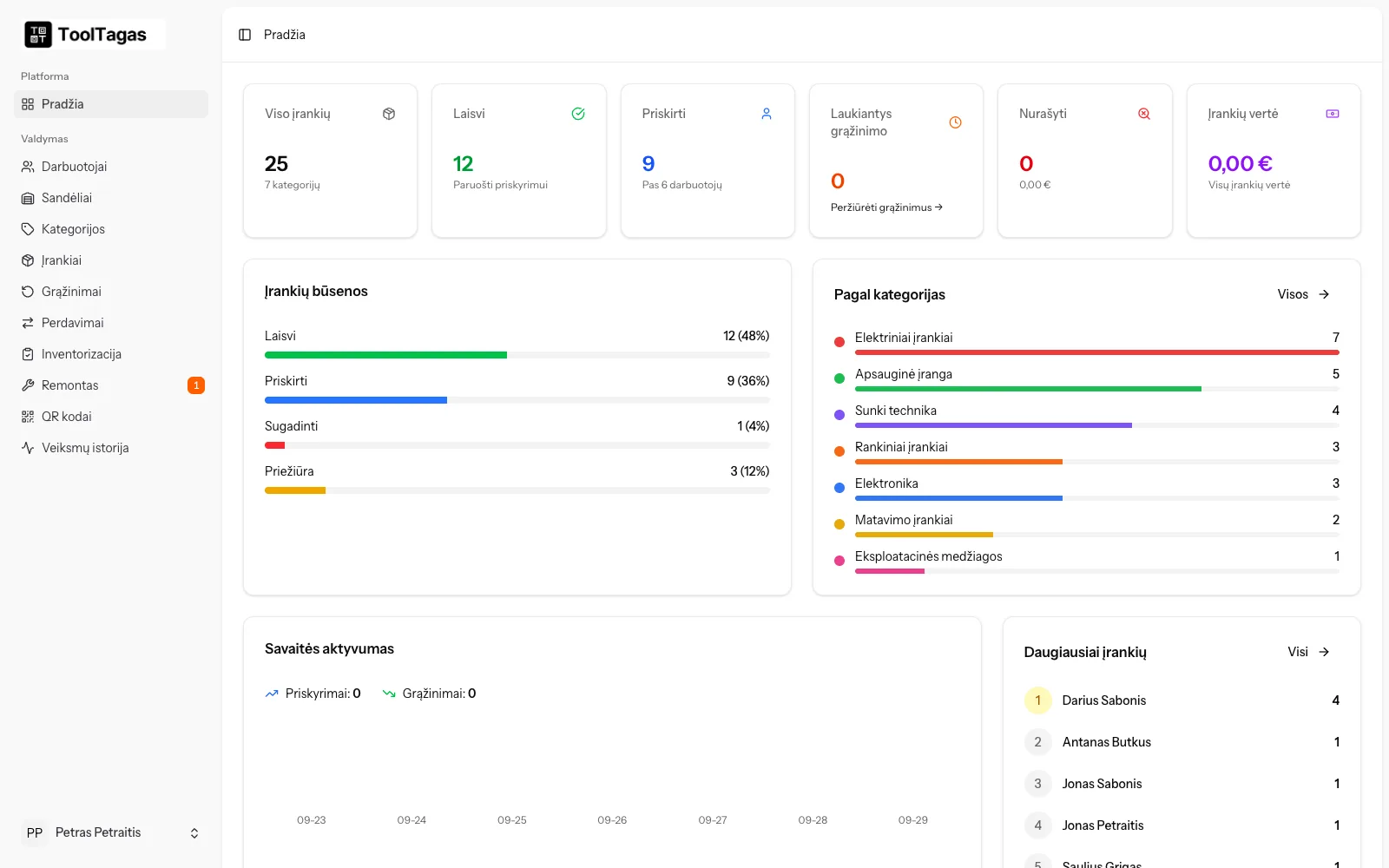
Task: Click the Nurašyti search-x icon
Action: pos(1144,114)
